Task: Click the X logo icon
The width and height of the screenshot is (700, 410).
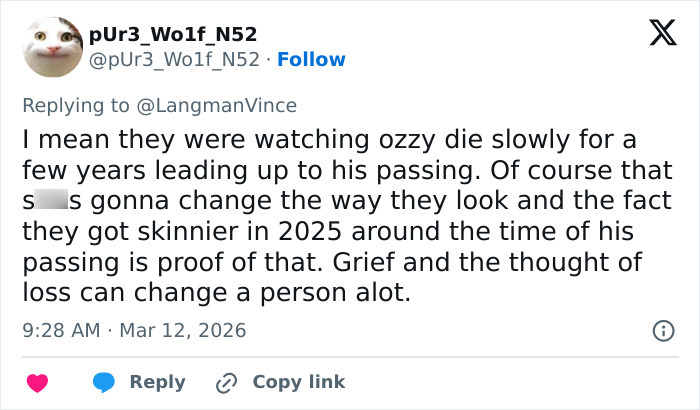Action: click(656, 35)
